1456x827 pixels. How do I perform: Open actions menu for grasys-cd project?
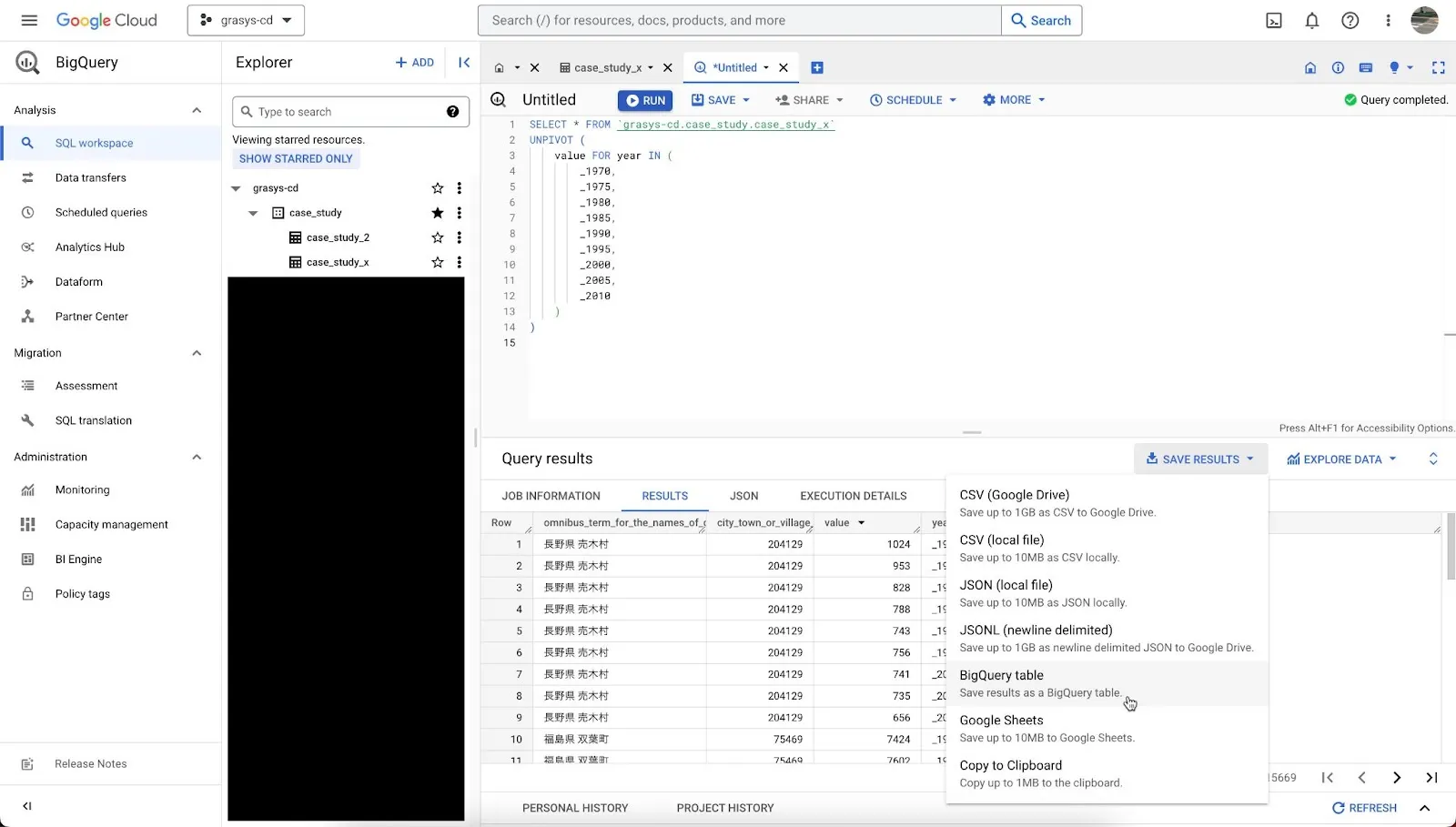click(x=460, y=188)
